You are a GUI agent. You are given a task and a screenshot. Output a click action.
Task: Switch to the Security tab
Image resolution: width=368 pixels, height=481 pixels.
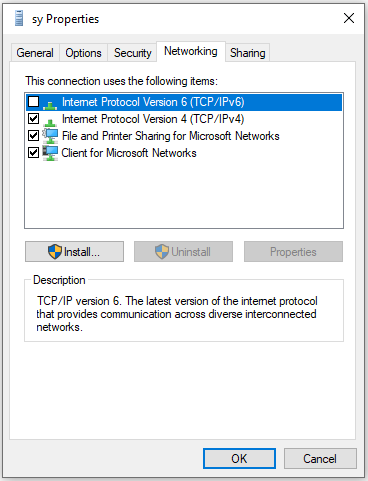pos(132,53)
